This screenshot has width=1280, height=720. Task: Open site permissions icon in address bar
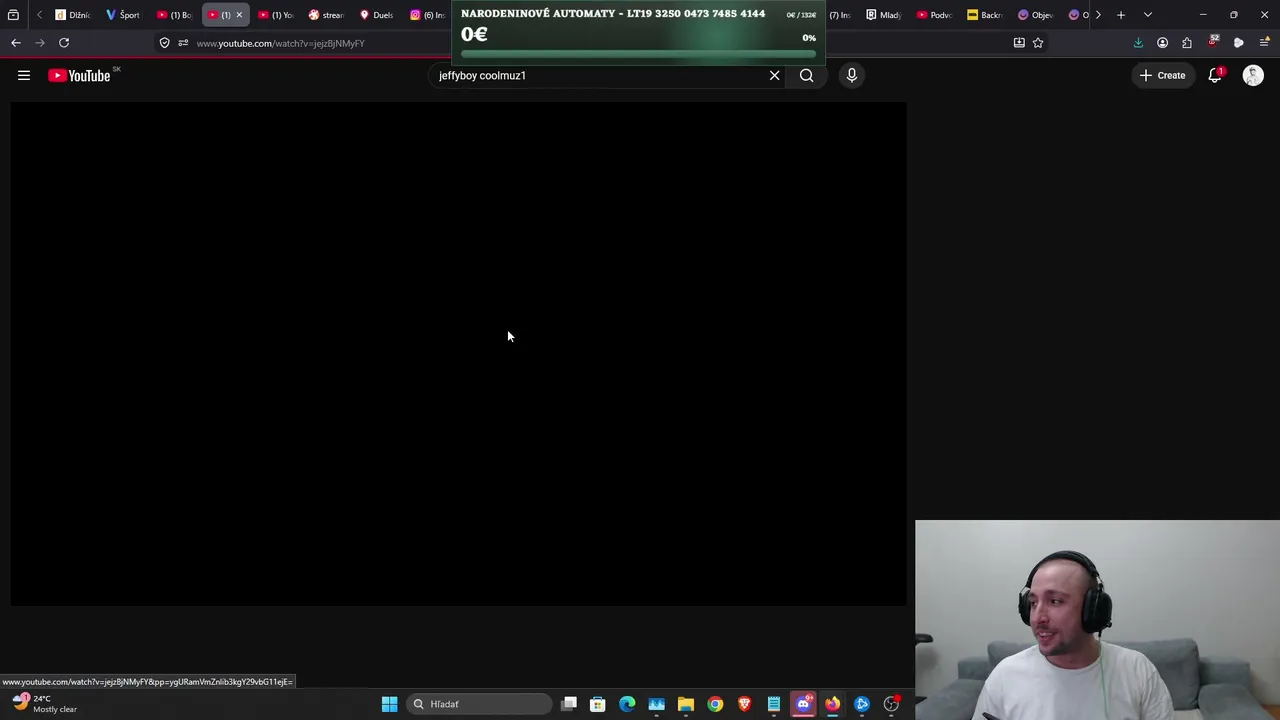183,43
